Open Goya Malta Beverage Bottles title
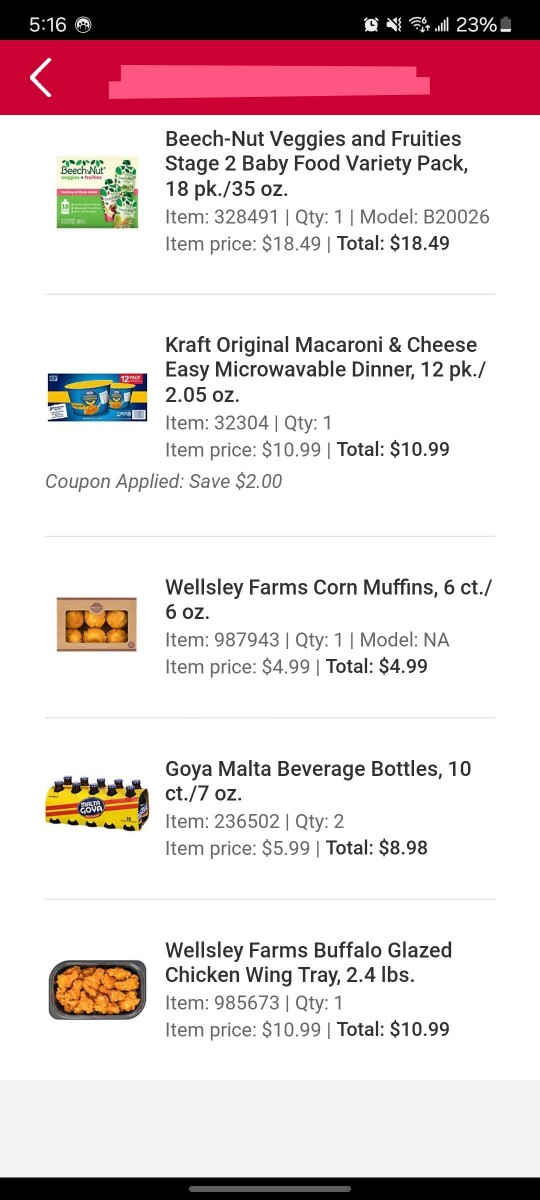This screenshot has height=1200, width=540. coord(318,781)
